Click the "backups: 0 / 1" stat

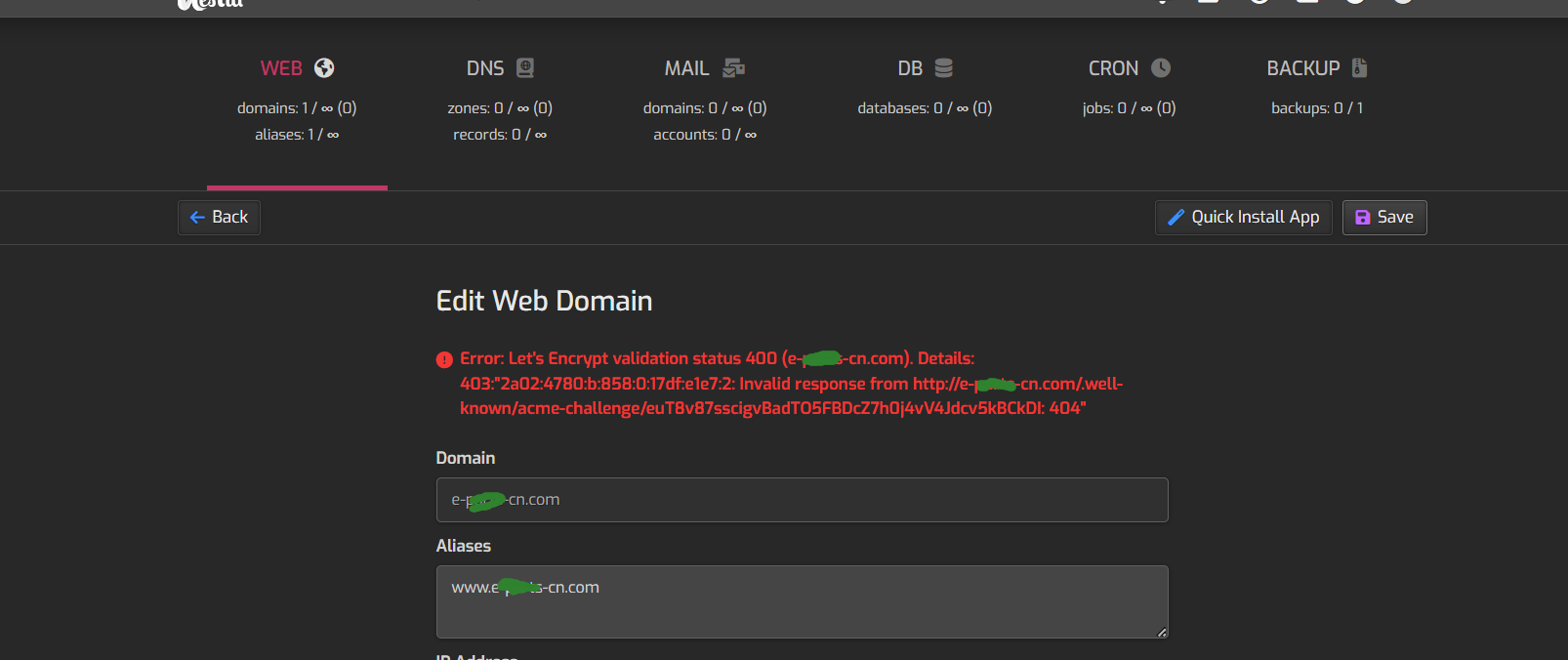1317,108
